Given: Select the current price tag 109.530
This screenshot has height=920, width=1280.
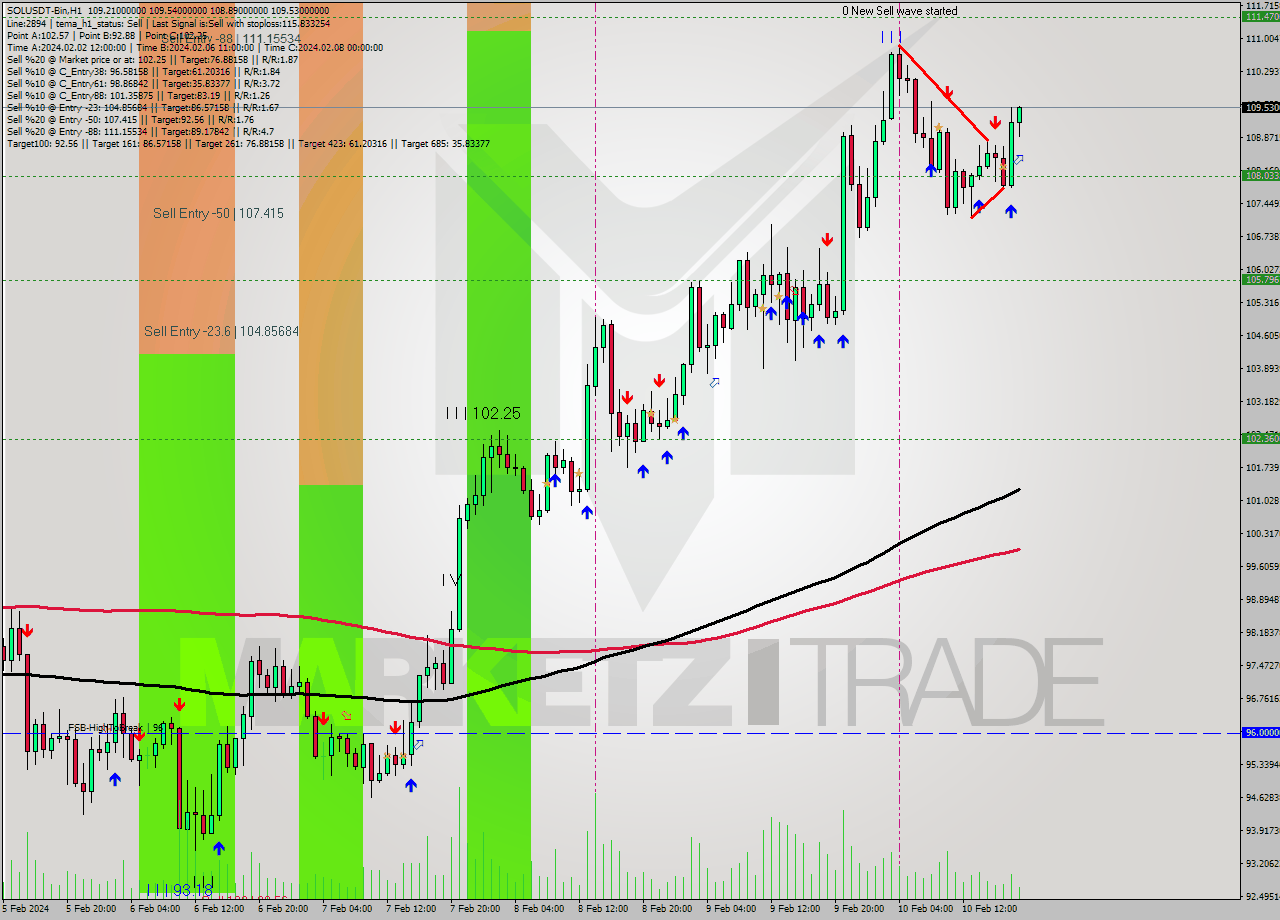Looking at the screenshot, I should coord(1260,107).
